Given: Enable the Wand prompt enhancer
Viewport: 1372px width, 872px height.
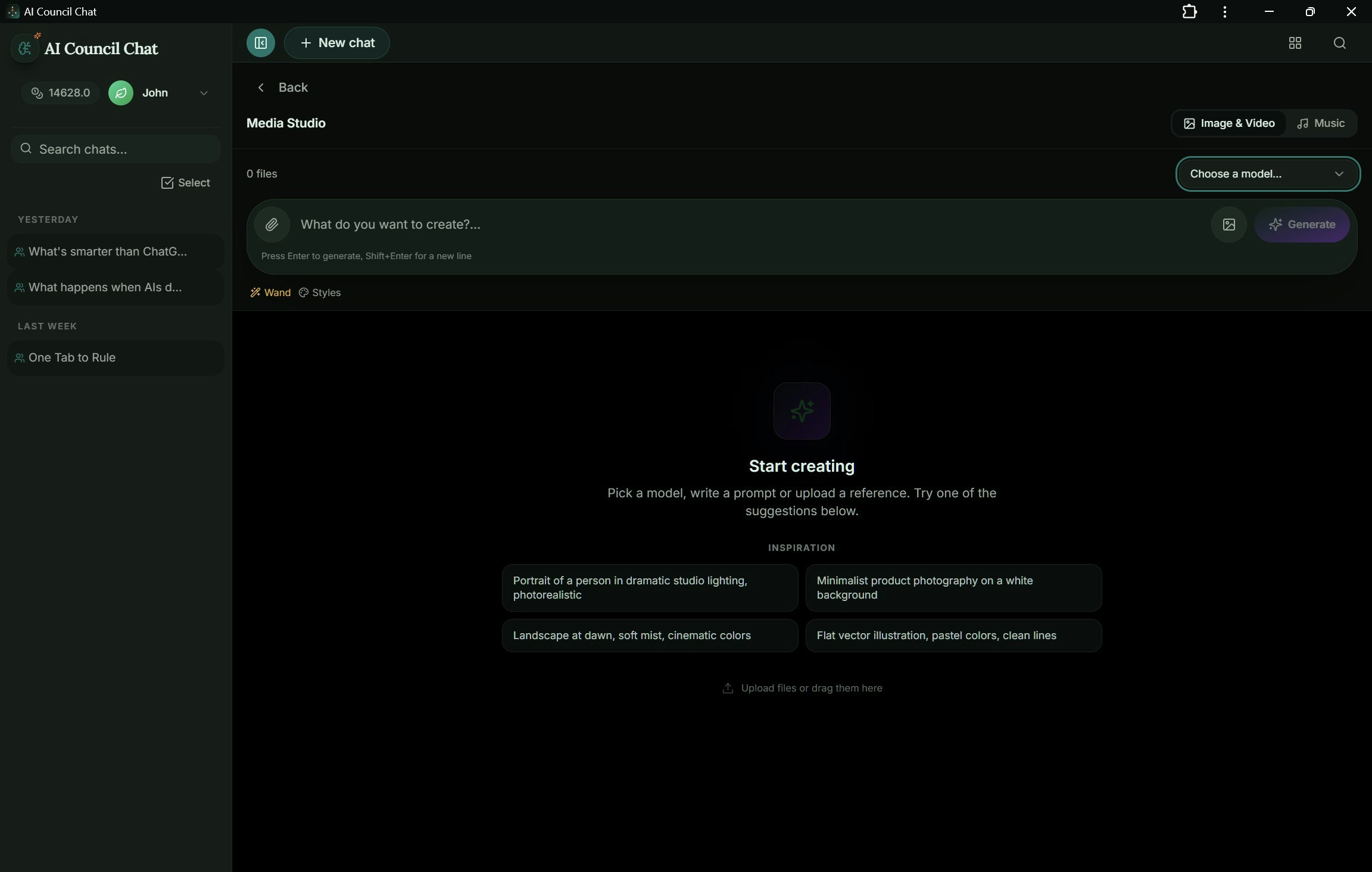Looking at the screenshot, I should [x=270, y=292].
